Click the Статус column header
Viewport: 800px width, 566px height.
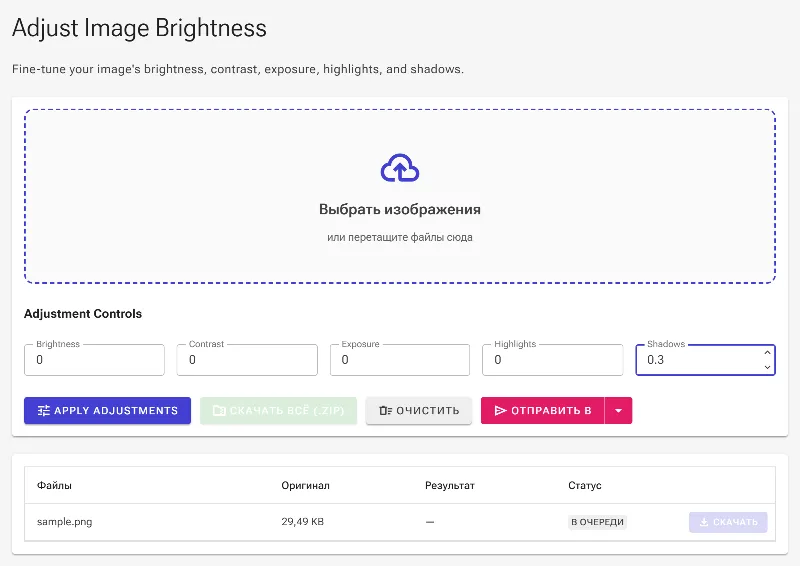[x=585, y=485]
